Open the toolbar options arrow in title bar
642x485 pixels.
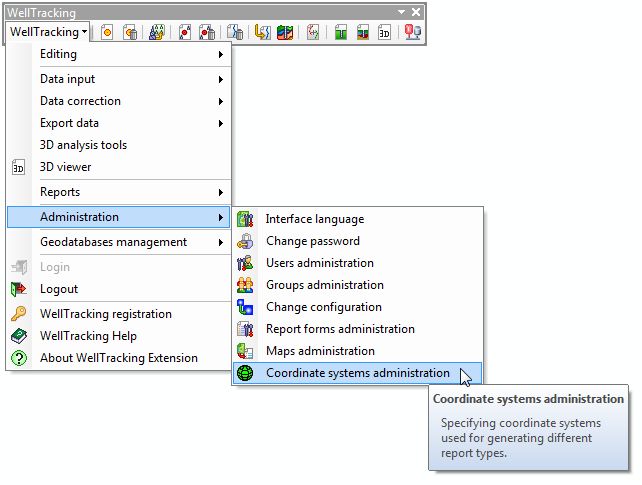click(x=401, y=12)
